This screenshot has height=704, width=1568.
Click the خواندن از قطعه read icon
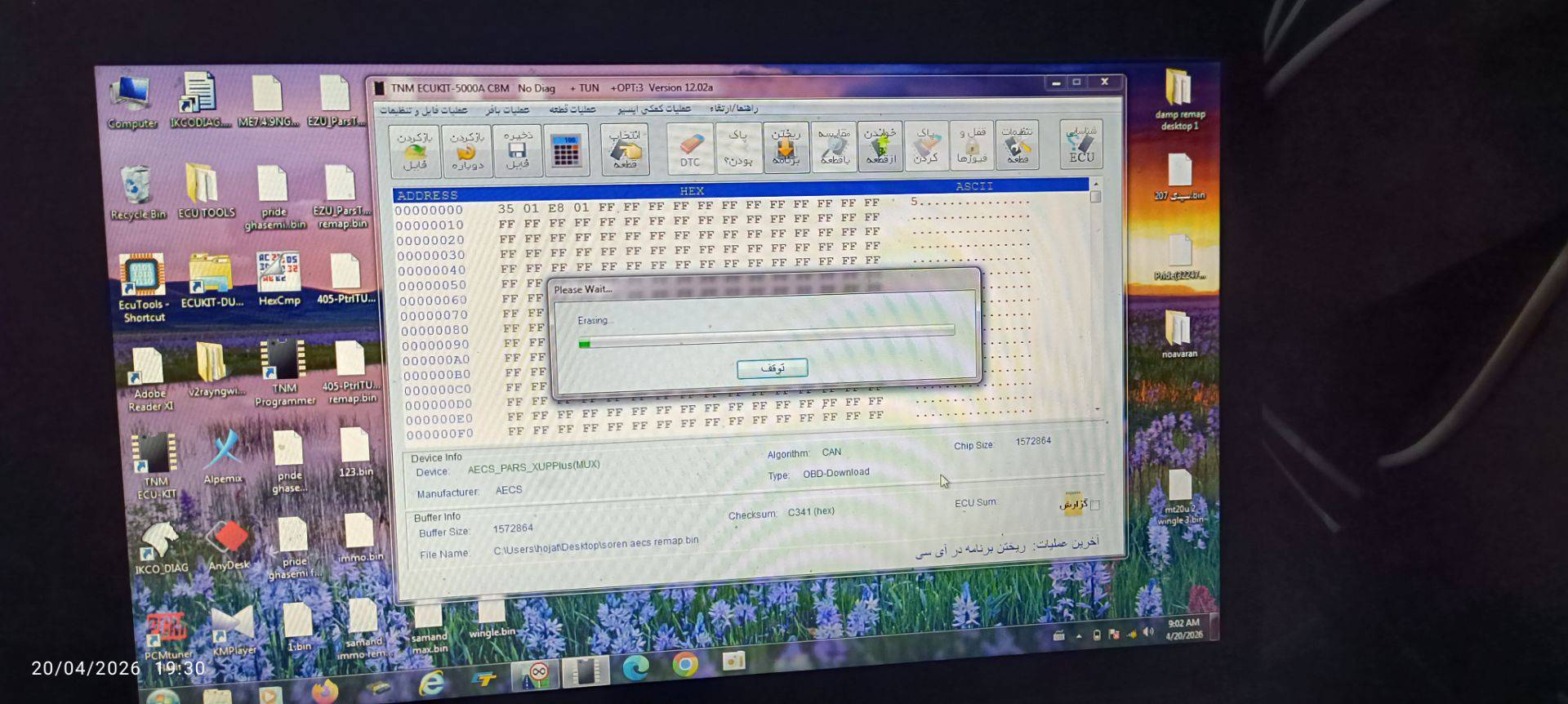coord(880,146)
